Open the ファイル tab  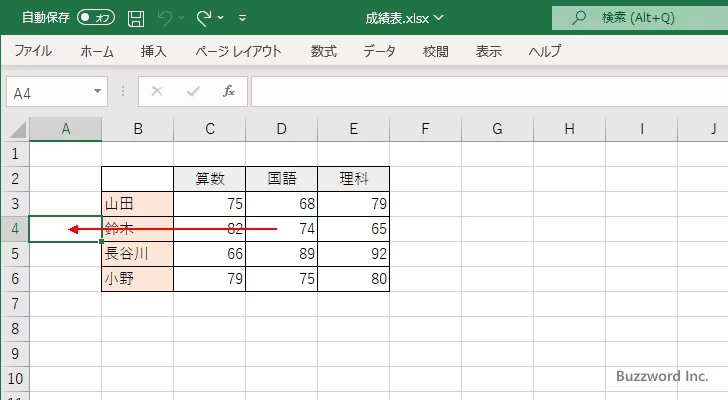click(33, 51)
